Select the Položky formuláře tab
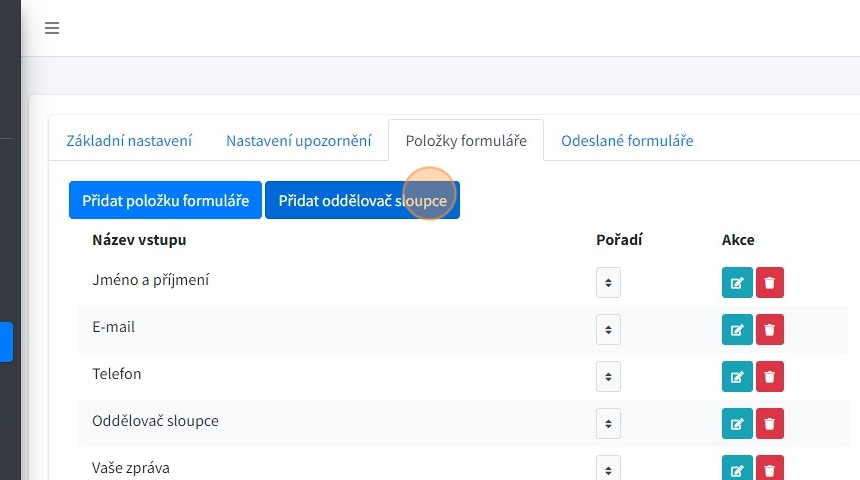The width and height of the screenshot is (860, 480). [466, 141]
